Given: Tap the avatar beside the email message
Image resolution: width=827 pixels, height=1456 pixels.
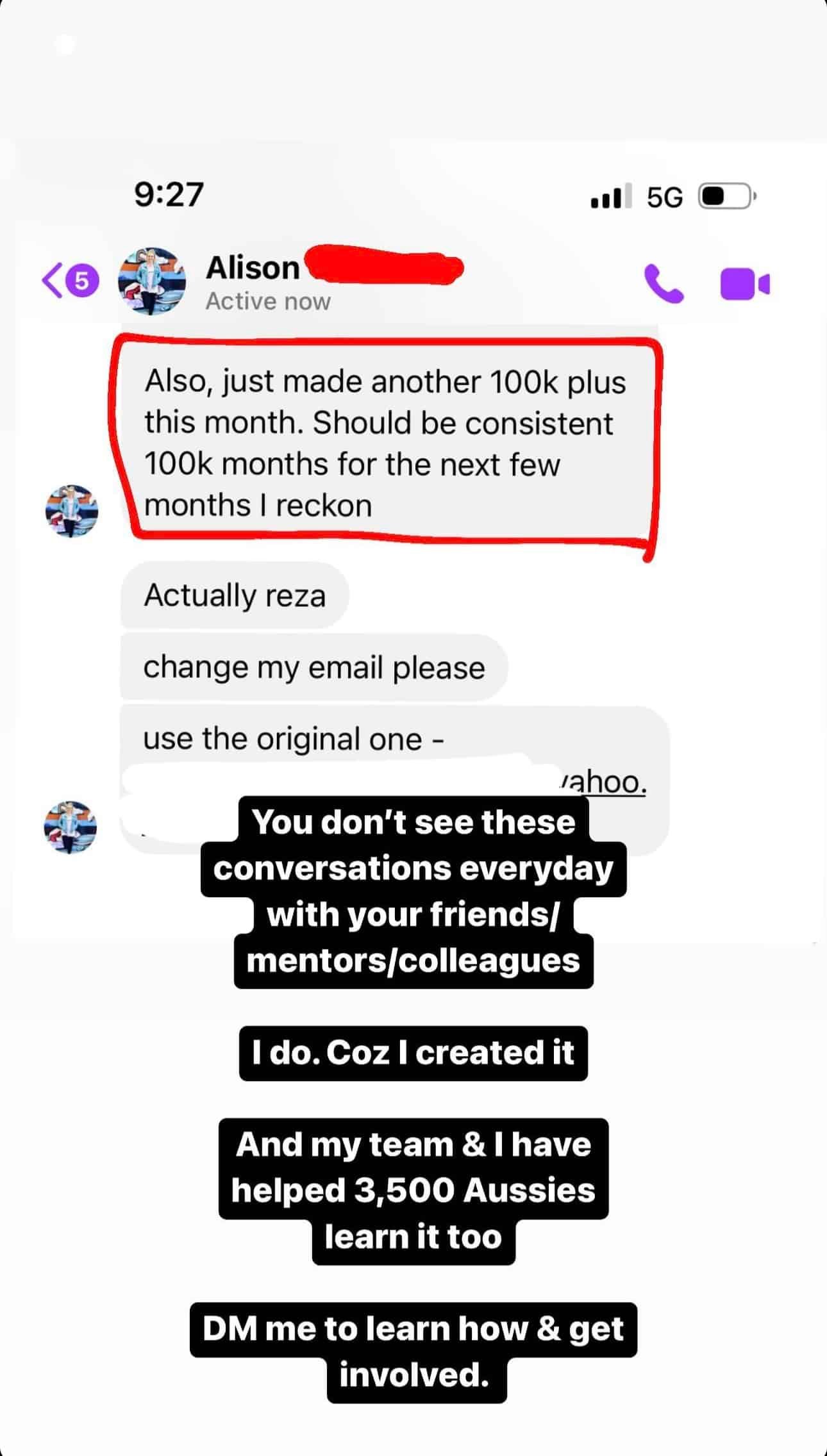Looking at the screenshot, I should point(70,827).
